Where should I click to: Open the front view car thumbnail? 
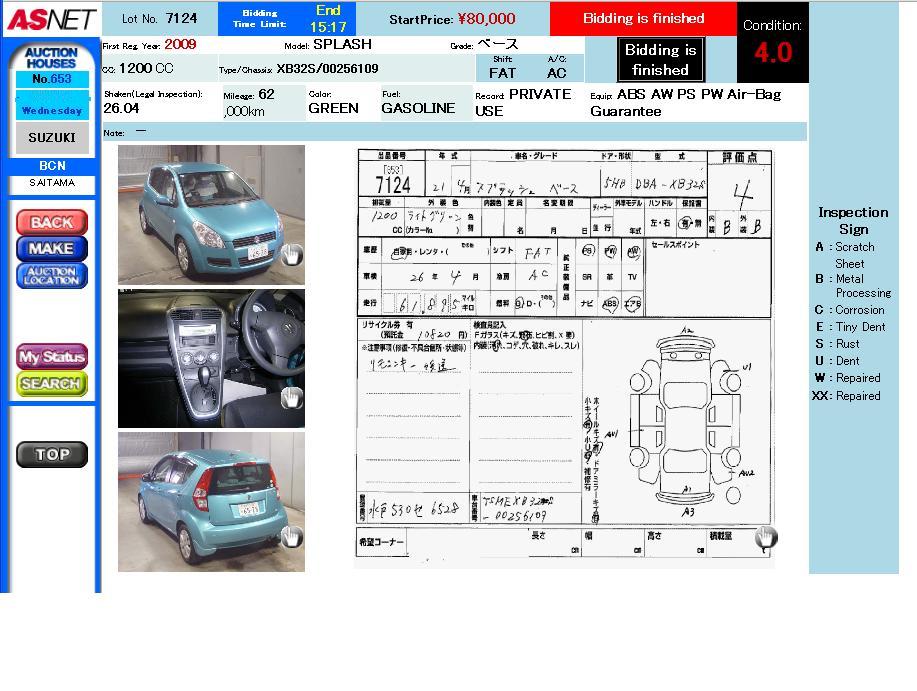coord(210,214)
